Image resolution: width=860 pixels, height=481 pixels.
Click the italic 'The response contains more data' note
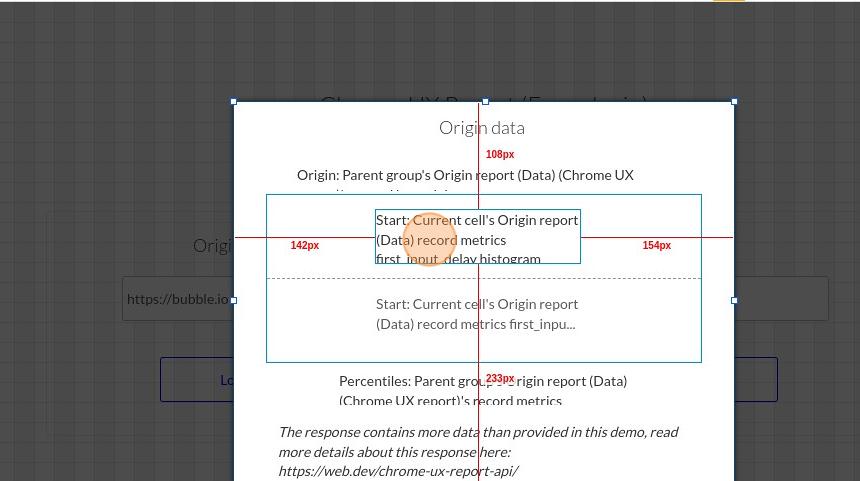478,433
